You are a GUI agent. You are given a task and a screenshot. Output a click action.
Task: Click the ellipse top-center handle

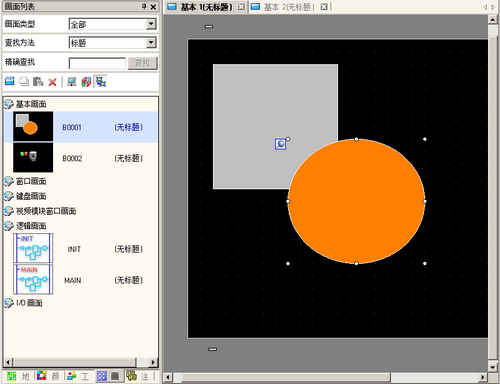pyautogui.click(x=356, y=139)
